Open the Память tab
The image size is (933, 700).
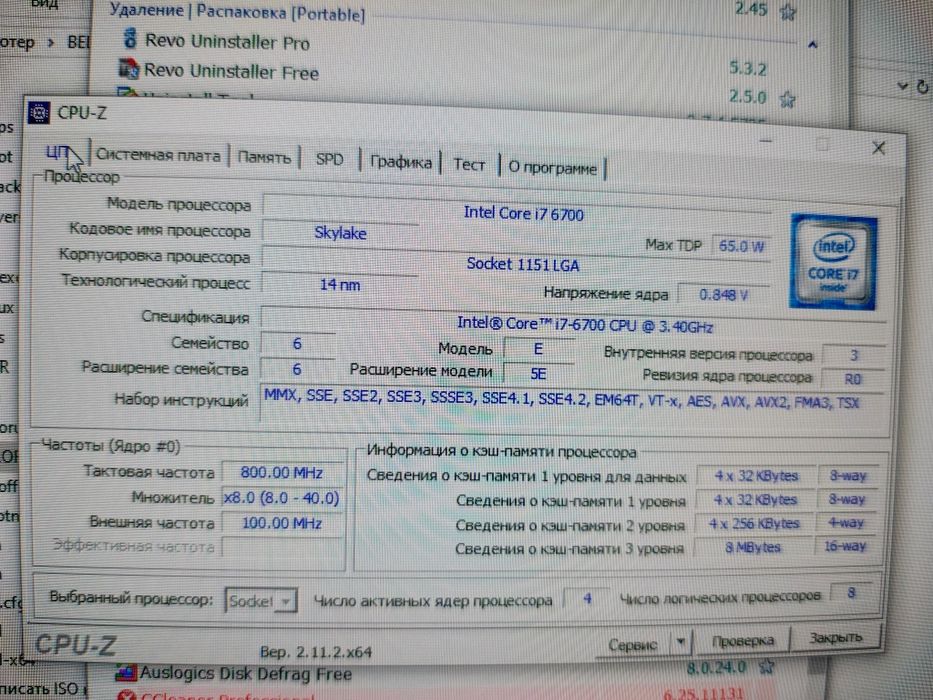click(264, 158)
